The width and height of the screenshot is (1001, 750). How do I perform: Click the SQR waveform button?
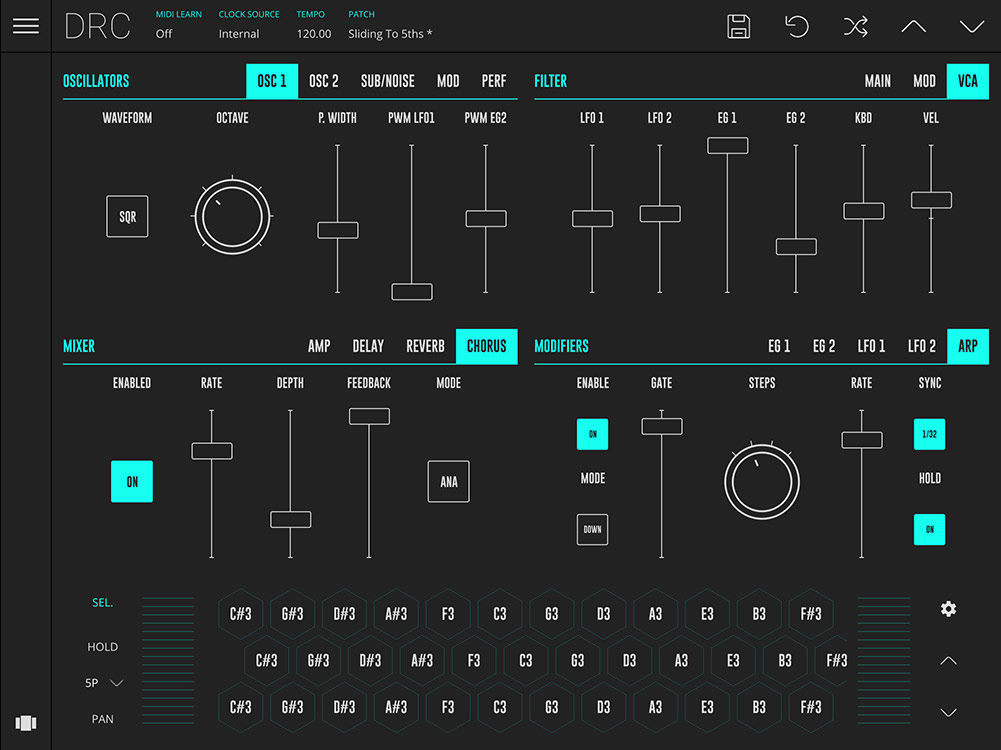pos(127,215)
